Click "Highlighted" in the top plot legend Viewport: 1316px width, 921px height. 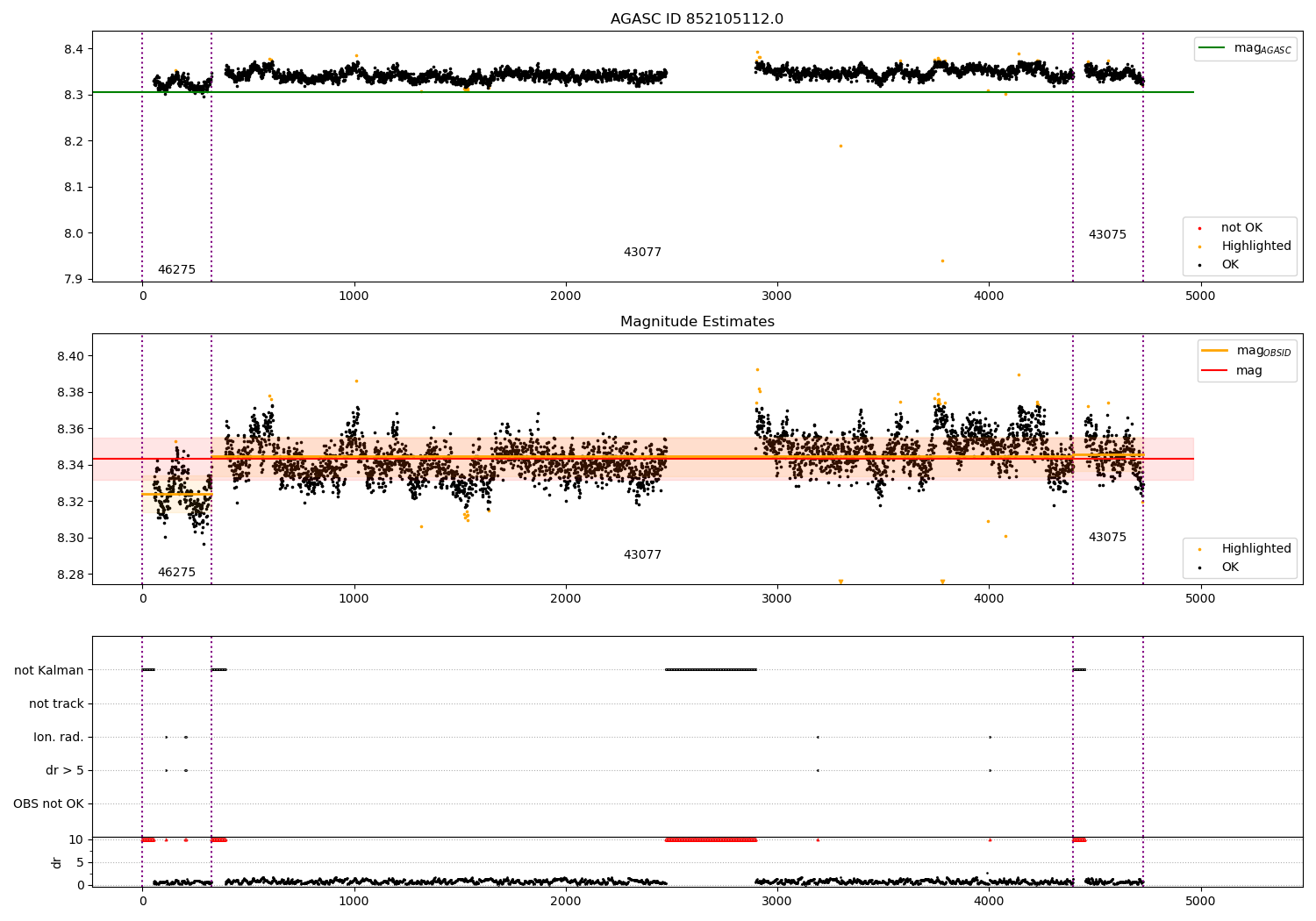click(1255, 246)
